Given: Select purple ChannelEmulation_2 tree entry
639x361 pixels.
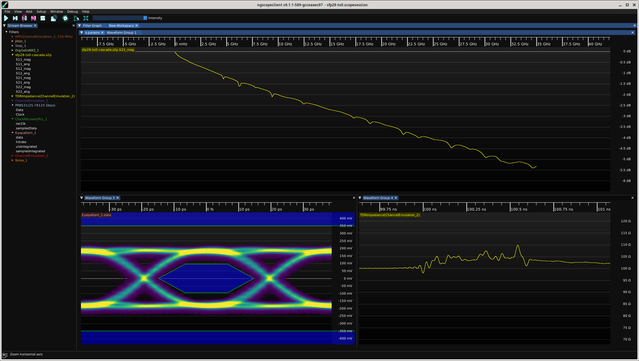Looking at the screenshot, I should (31, 101).
